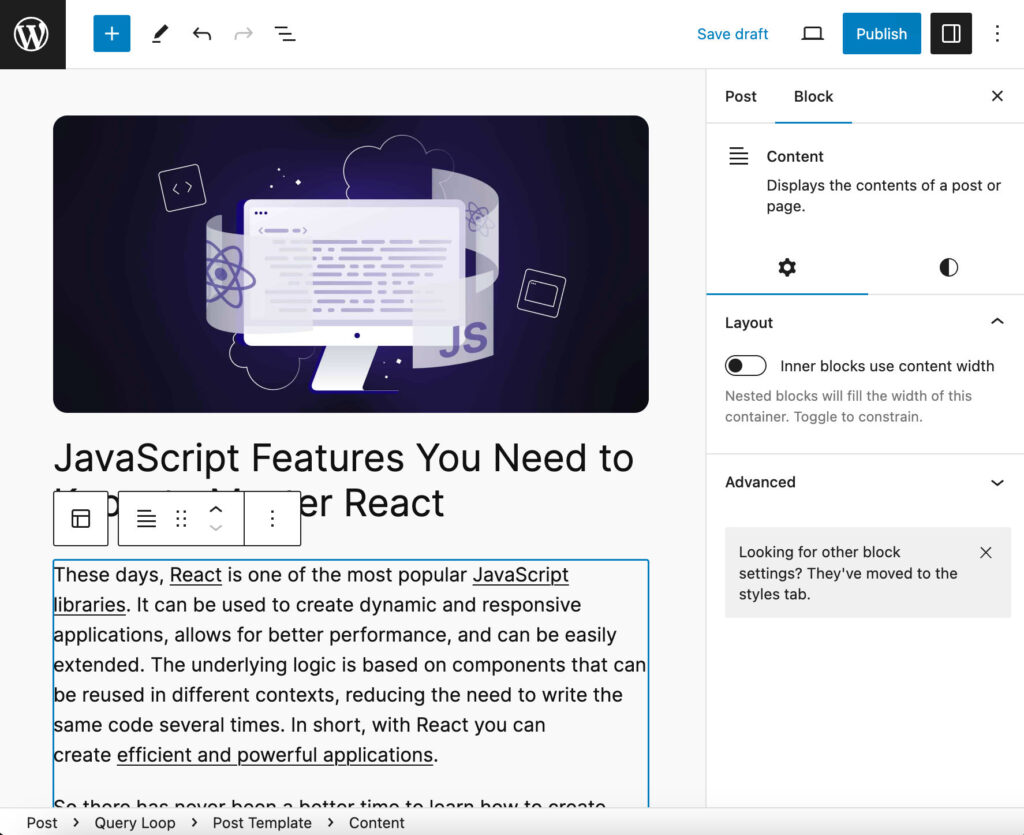Open block options three-dot menu

(x=272, y=518)
